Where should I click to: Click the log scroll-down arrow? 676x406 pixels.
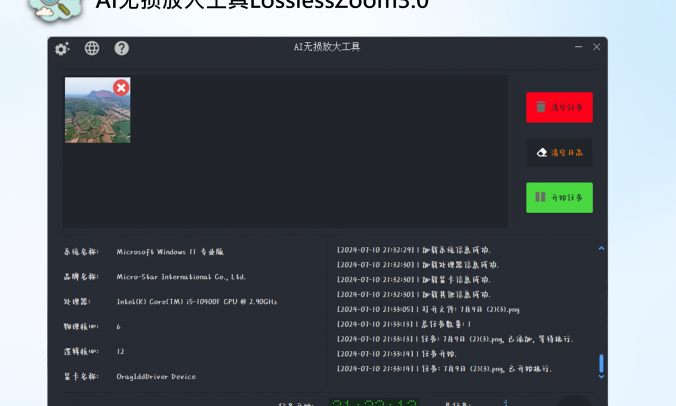tap(601, 376)
